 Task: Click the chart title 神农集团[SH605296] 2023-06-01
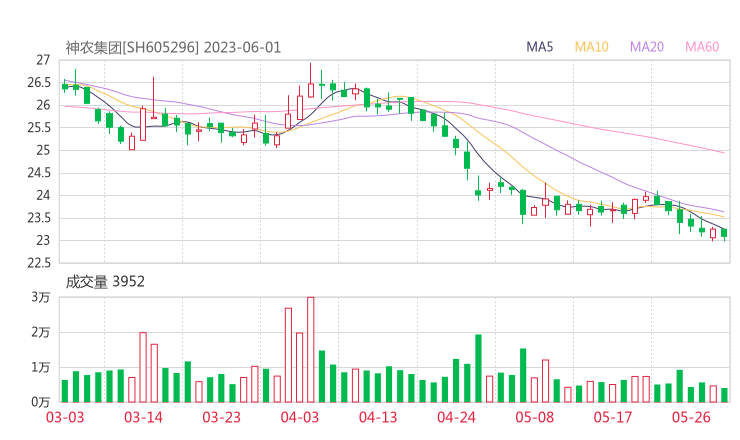coord(173,47)
